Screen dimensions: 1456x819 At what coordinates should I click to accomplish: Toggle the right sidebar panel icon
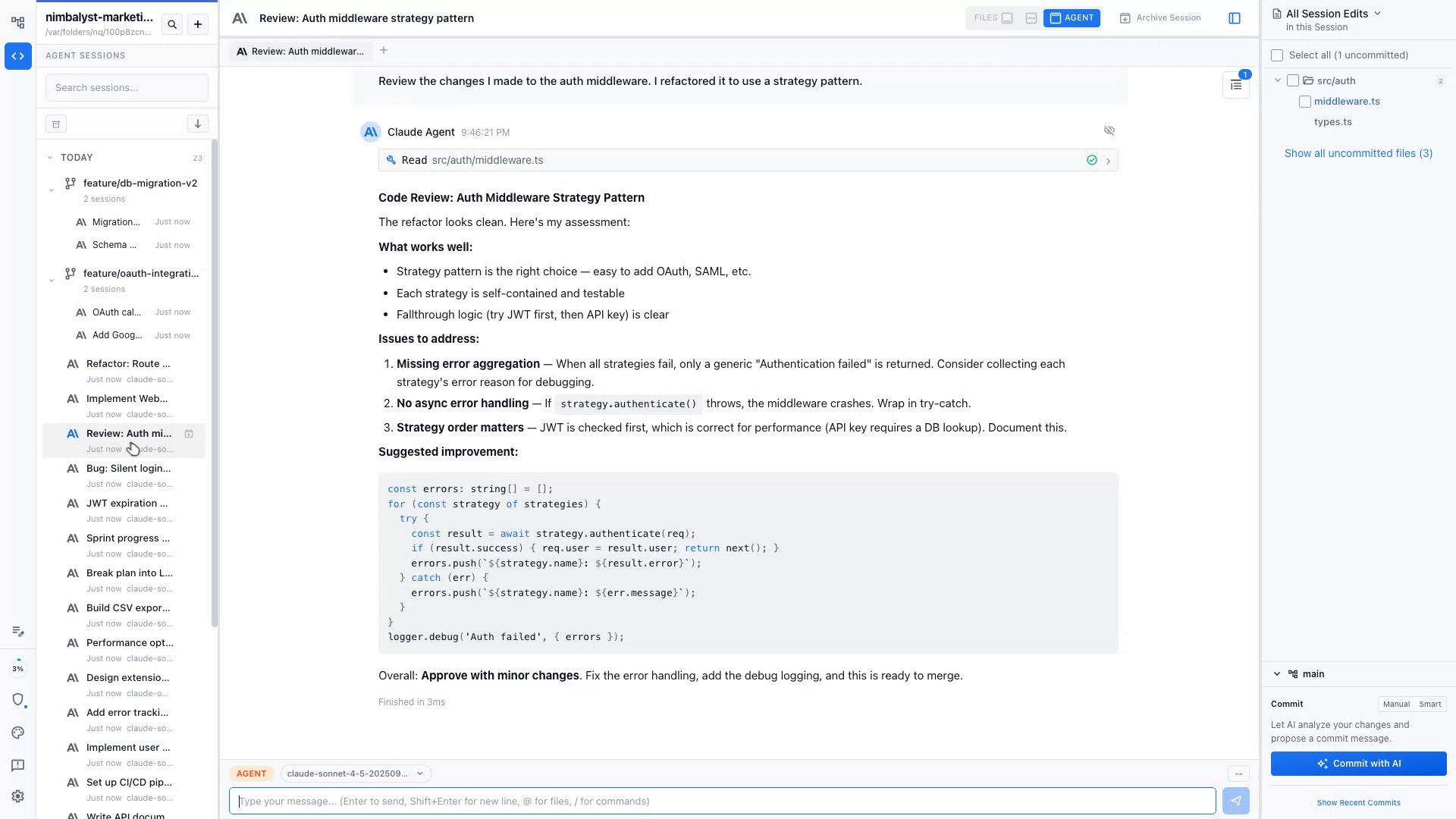(x=1235, y=17)
